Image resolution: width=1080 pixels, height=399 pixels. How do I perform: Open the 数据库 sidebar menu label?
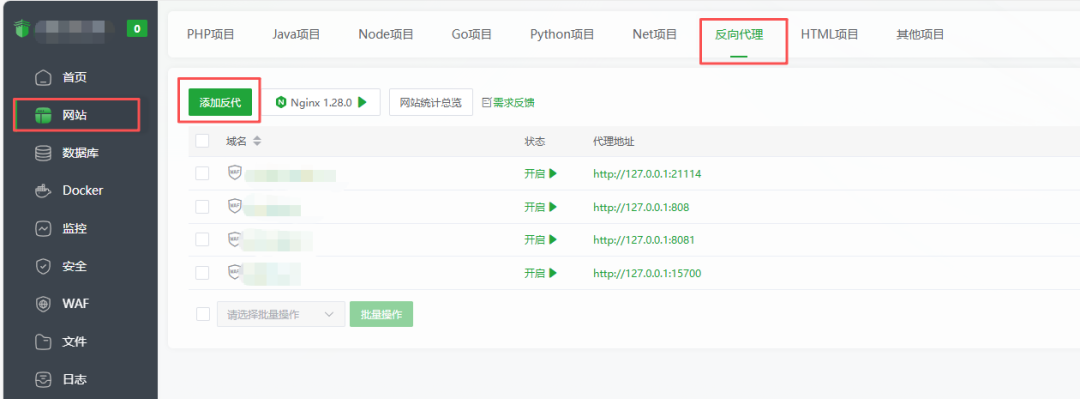(x=81, y=153)
